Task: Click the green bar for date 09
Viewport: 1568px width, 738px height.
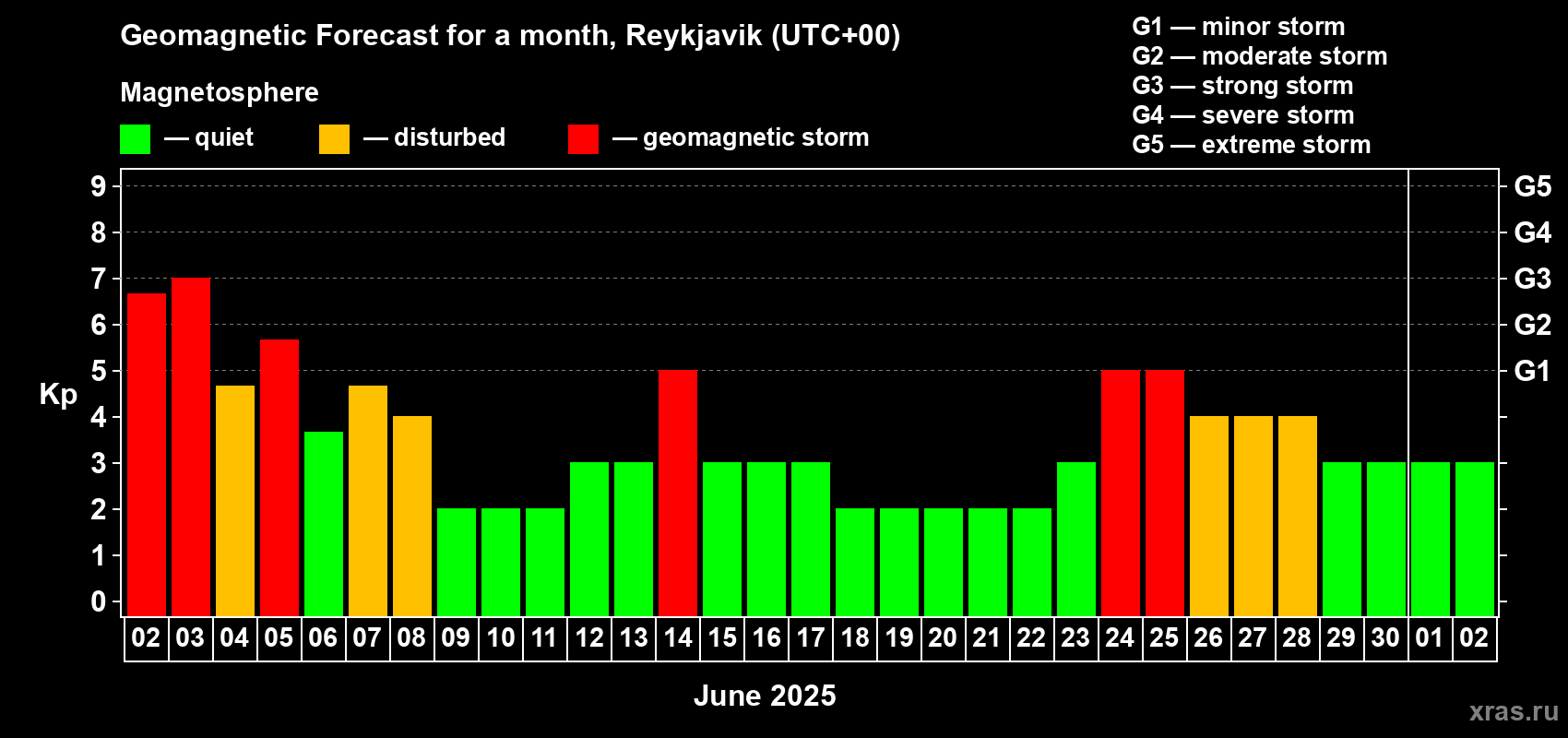Action: (x=457, y=563)
